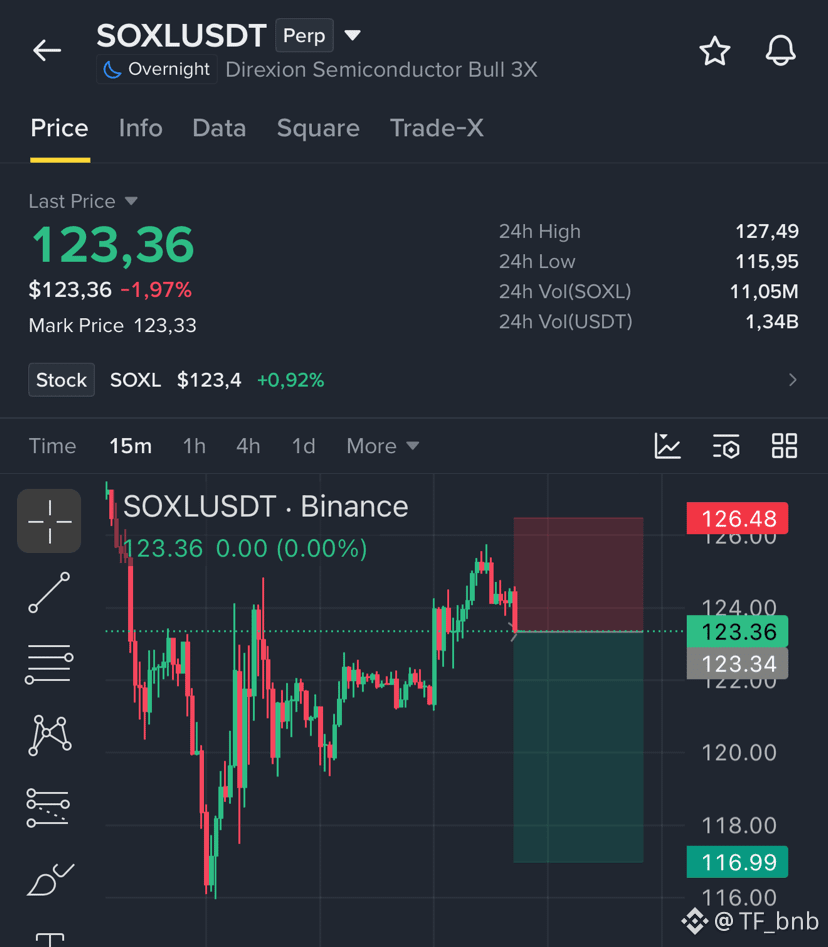Open the SOXLUSDT pair selector dropdown arrow
This screenshot has width=828, height=947.
pyautogui.click(x=353, y=36)
